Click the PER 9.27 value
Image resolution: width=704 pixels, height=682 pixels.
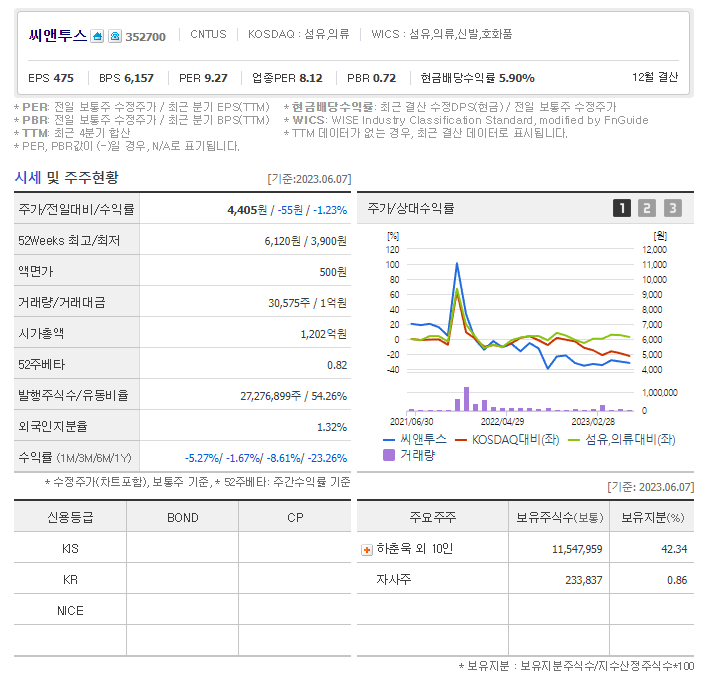click(203, 78)
